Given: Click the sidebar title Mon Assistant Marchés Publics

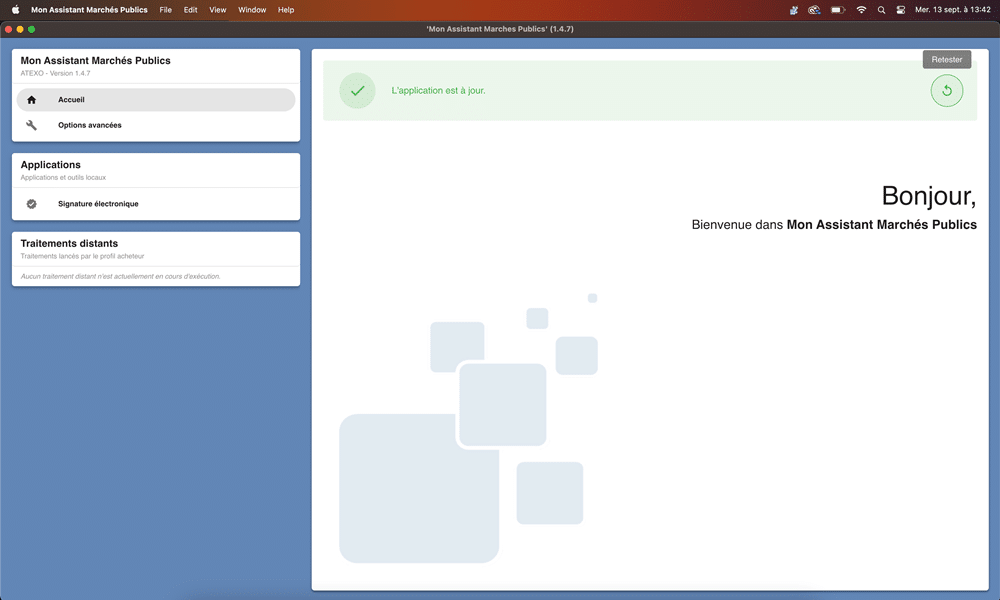Looking at the screenshot, I should (96, 61).
